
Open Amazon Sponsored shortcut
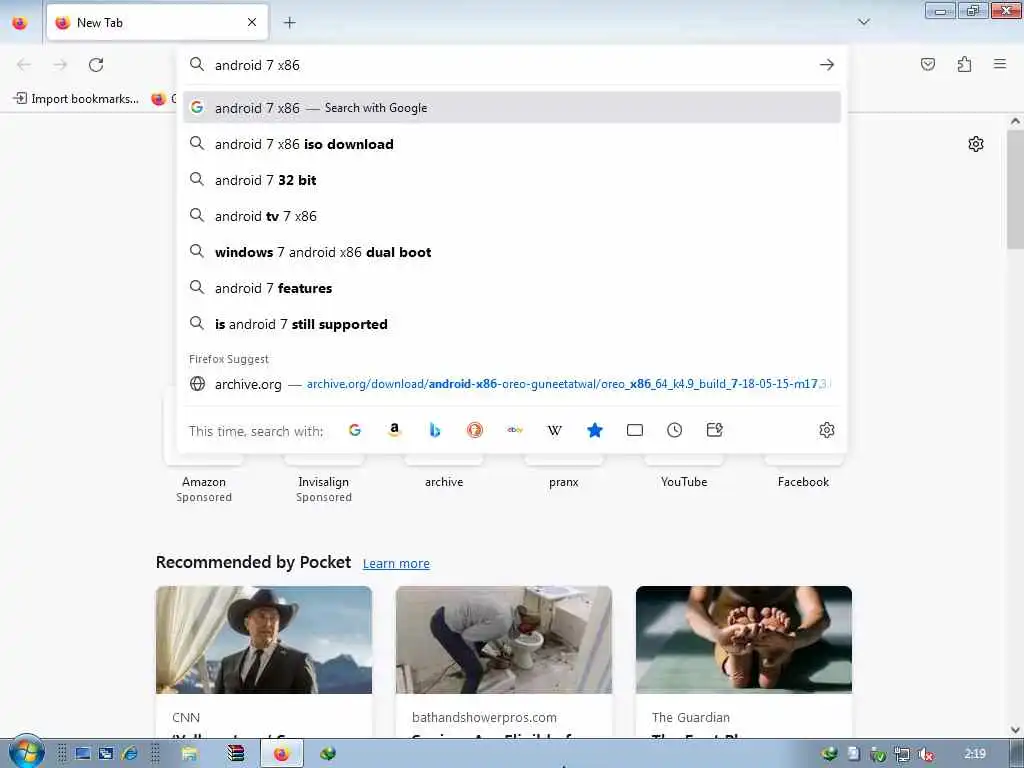pyautogui.click(x=204, y=482)
